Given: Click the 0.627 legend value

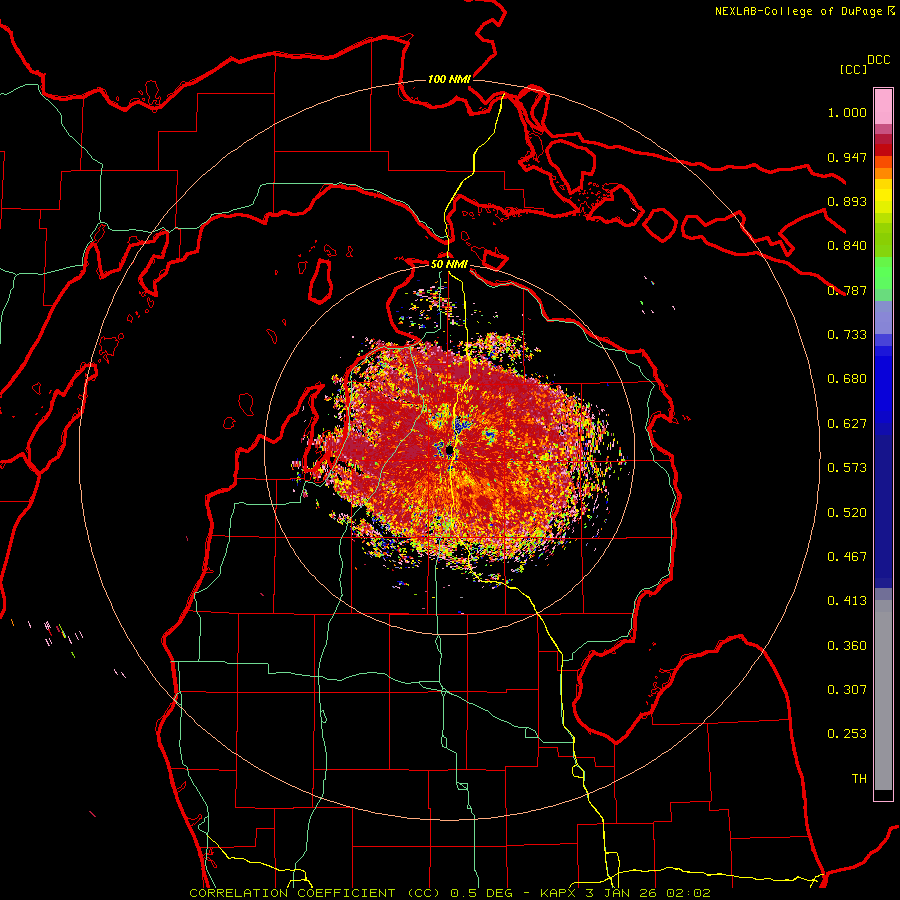Looking at the screenshot, I should click(x=847, y=424).
